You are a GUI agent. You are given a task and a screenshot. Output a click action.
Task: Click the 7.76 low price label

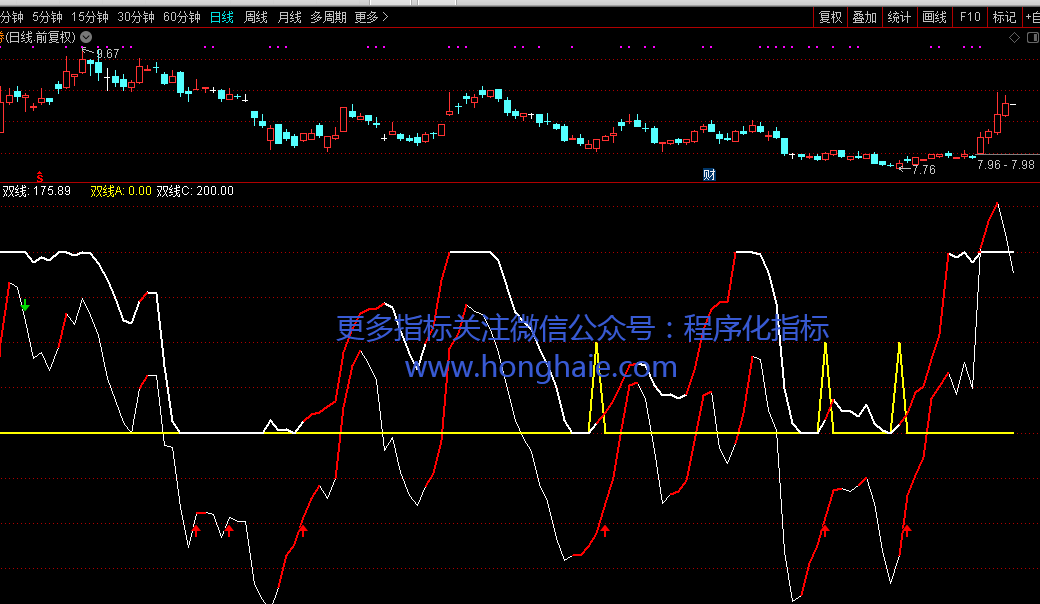pyautogui.click(x=924, y=170)
